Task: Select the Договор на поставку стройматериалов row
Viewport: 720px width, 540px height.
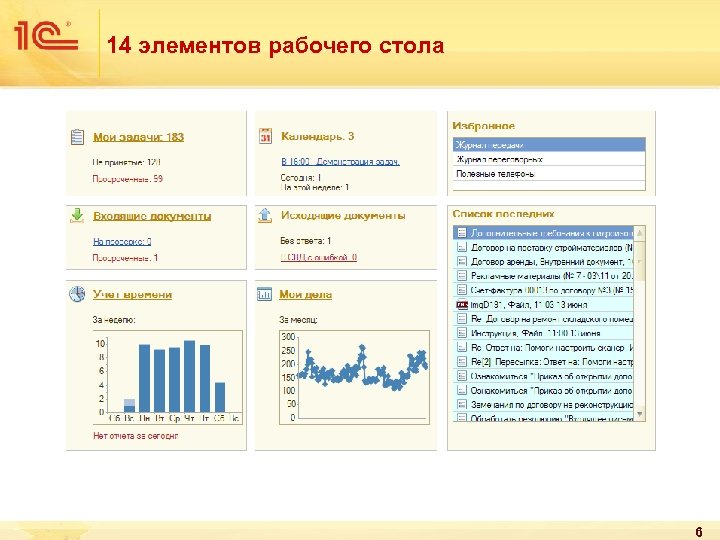Action: click(x=543, y=248)
